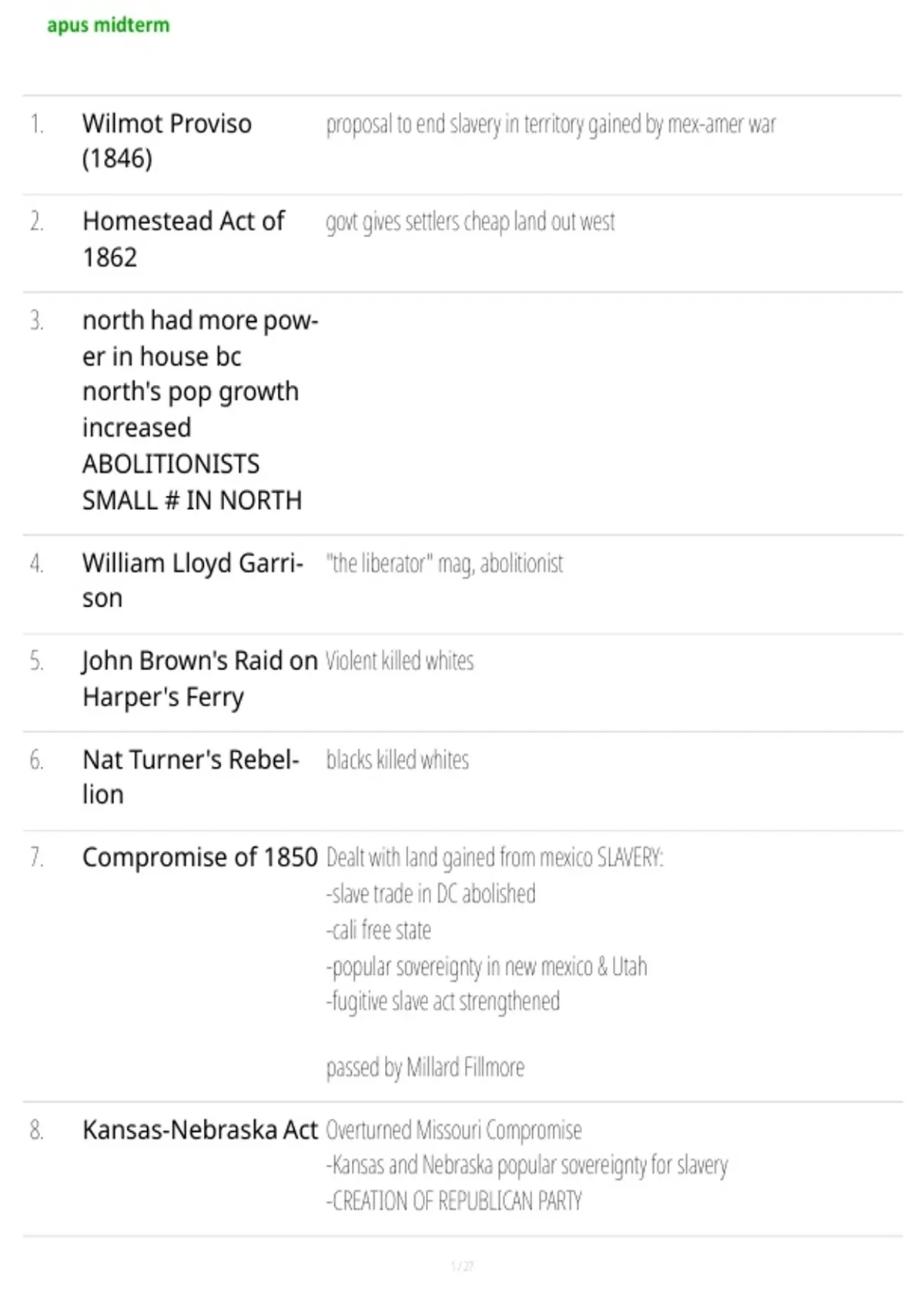This screenshot has width=924, height=1309.
Task: Select 'John Brown's Raid on Harper's Ferry'
Action: coord(199,678)
